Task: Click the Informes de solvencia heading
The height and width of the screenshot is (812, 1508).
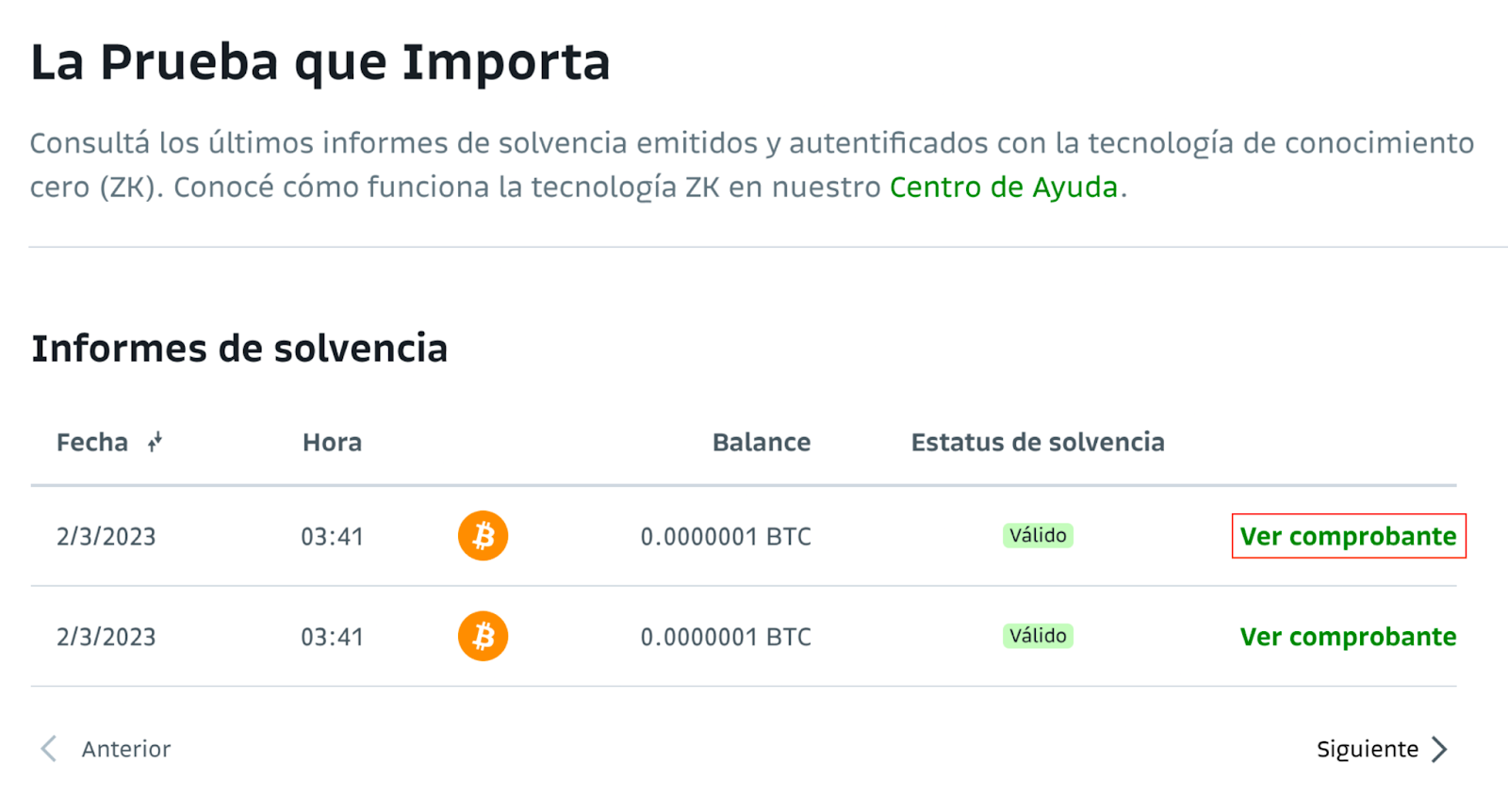Action: click(x=239, y=349)
